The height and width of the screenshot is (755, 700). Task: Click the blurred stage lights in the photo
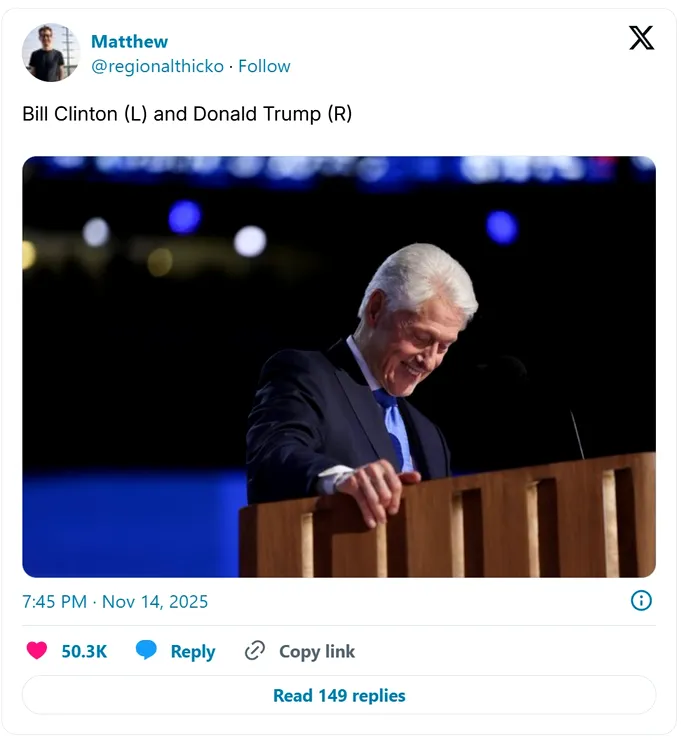185,217
